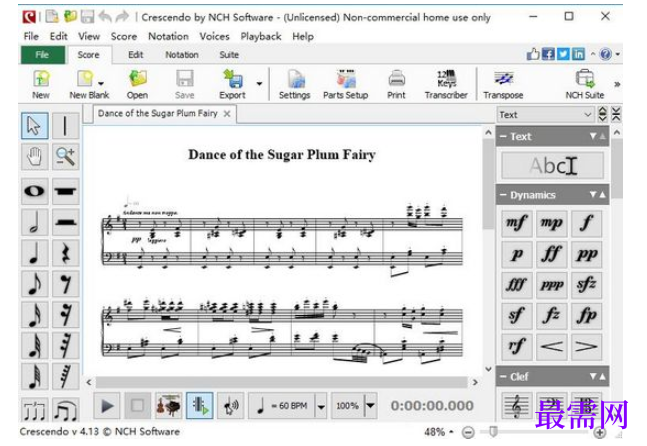This screenshot has width=647, height=446.
Task: Insert the sf dynamic marking
Action: click(516, 316)
